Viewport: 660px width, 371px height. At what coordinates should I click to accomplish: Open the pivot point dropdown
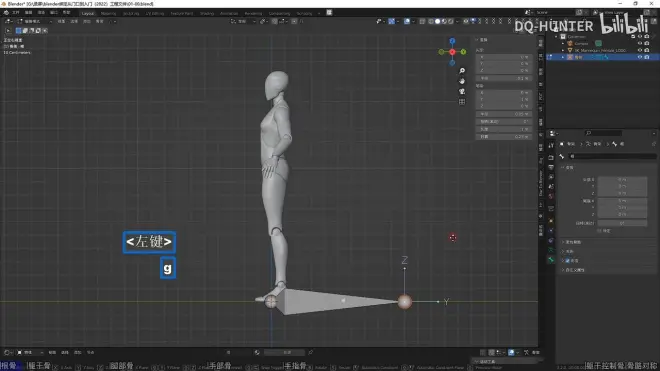(263, 21)
